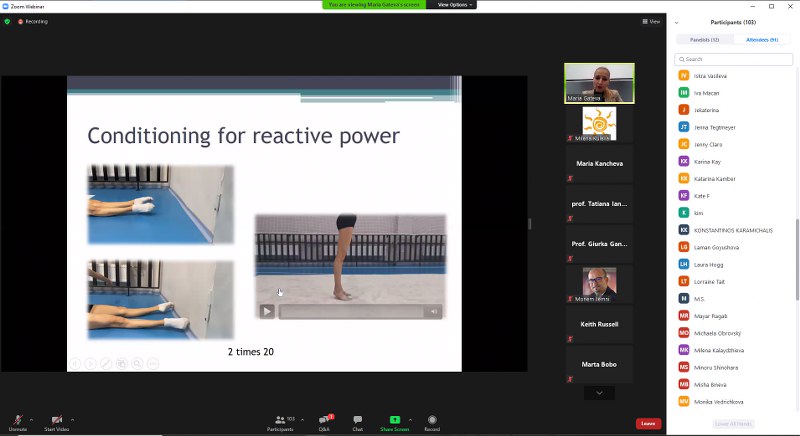Click the slideshow see-all-slides icon
This screenshot has height=436, width=800.
122,364
